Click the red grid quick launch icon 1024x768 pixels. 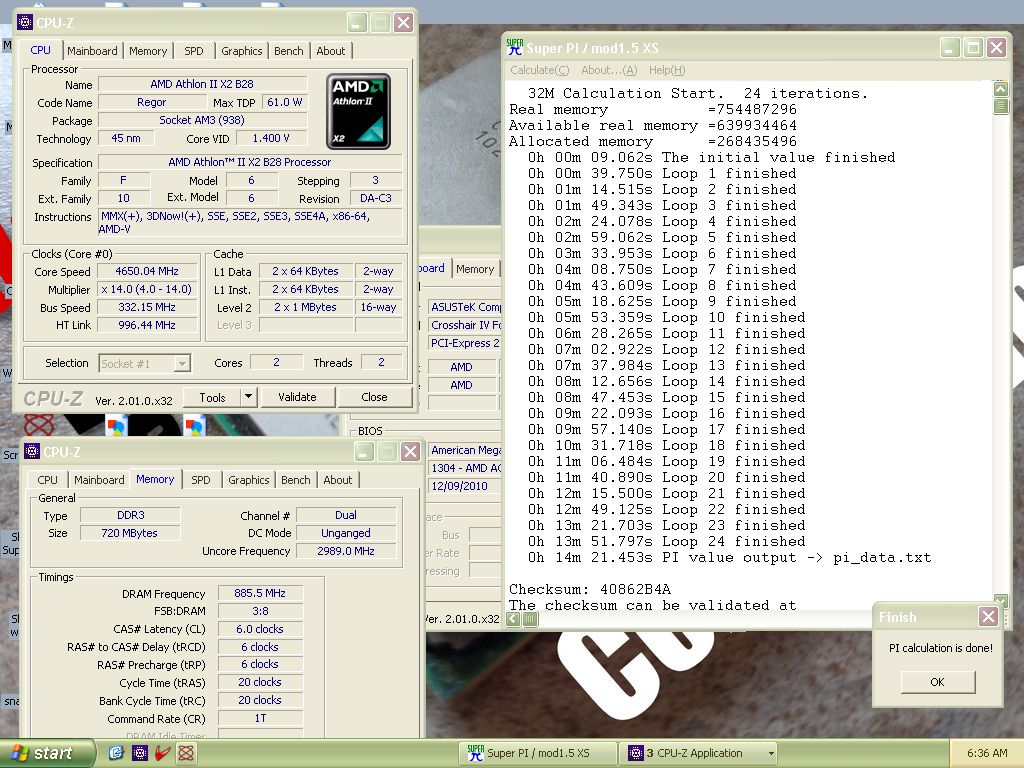[186, 753]
